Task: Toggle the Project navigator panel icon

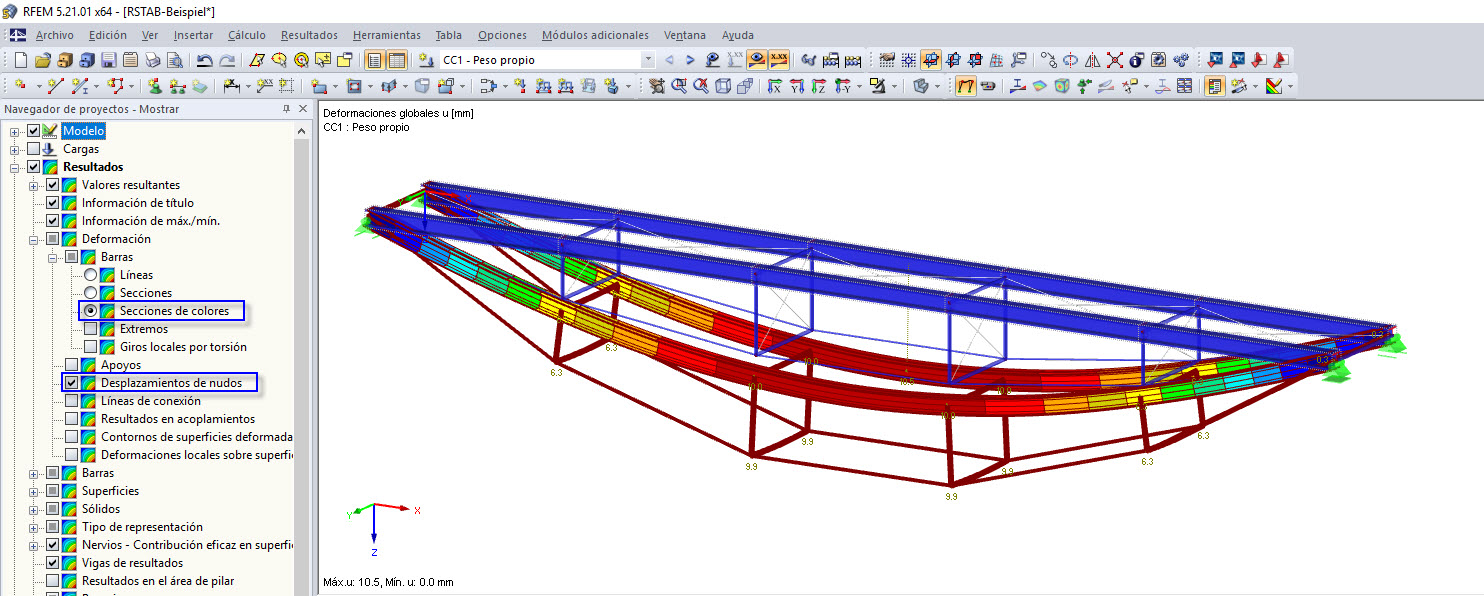Action: pos(375,60)
